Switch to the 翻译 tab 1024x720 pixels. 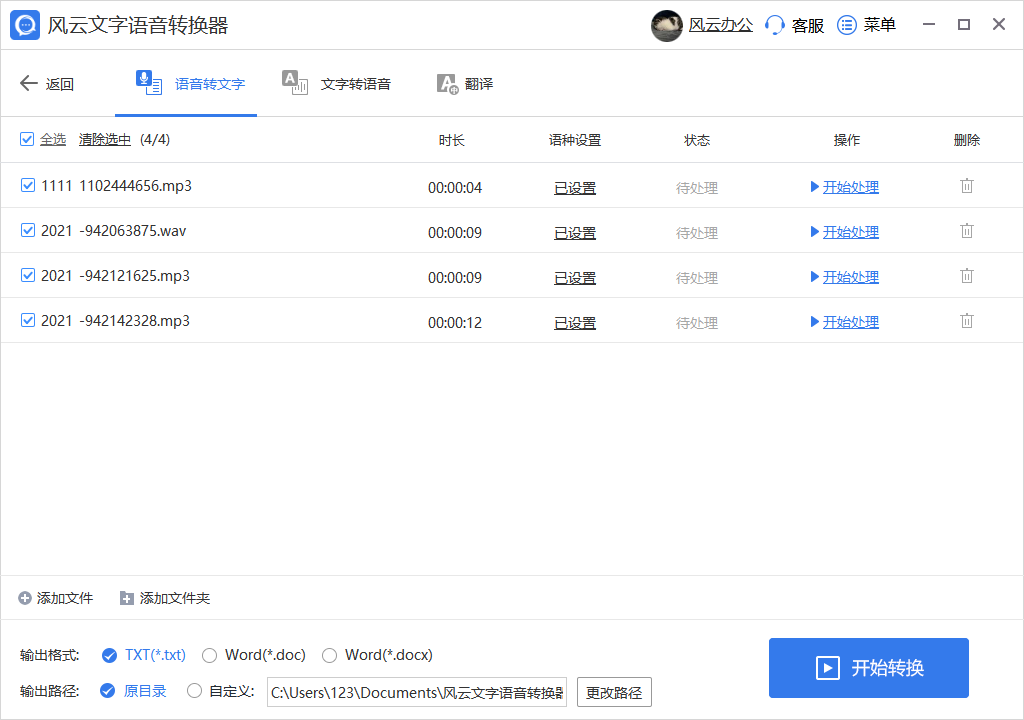(x=465, y=84)
